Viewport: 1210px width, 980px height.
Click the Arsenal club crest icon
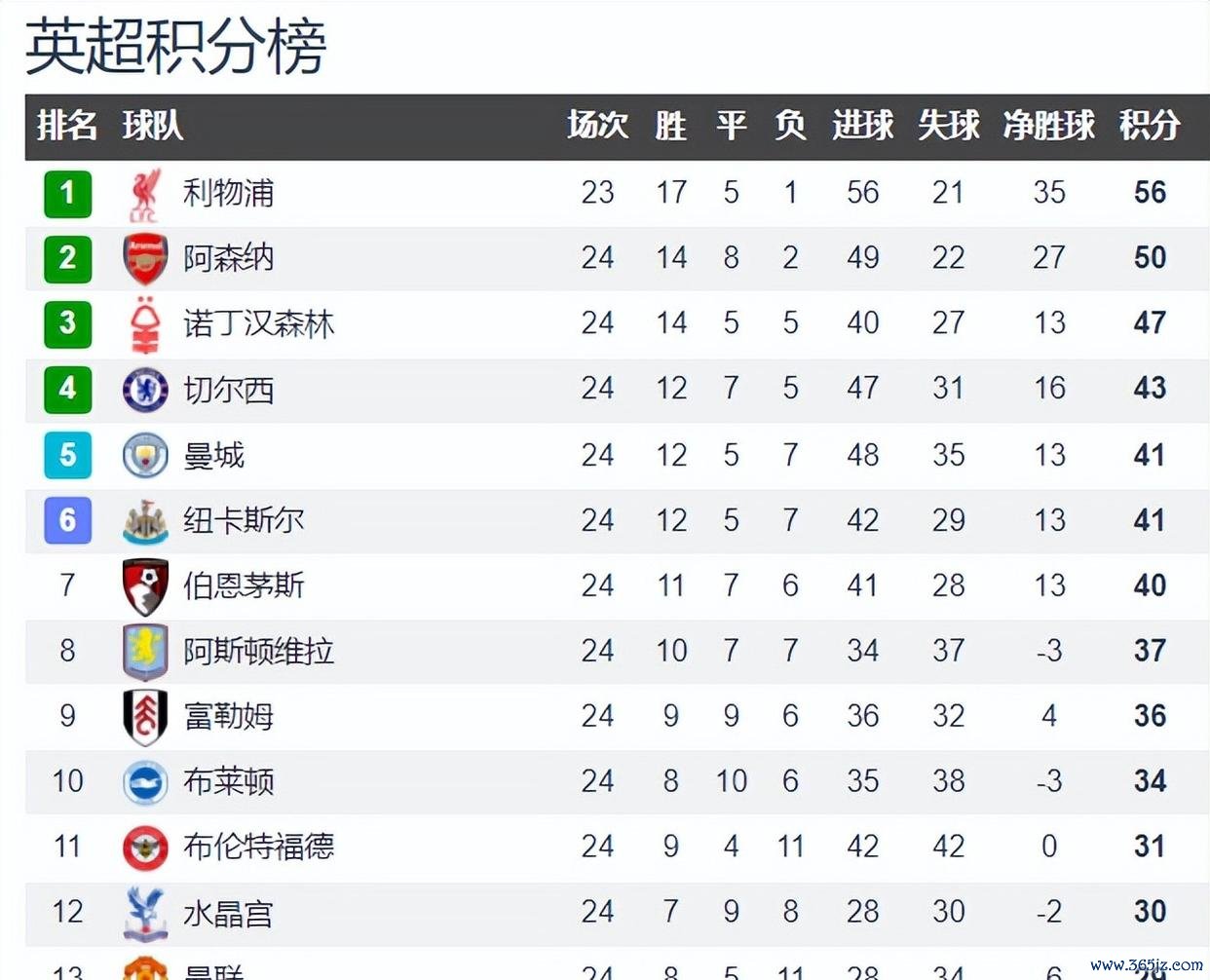click(x=145, y=258)
